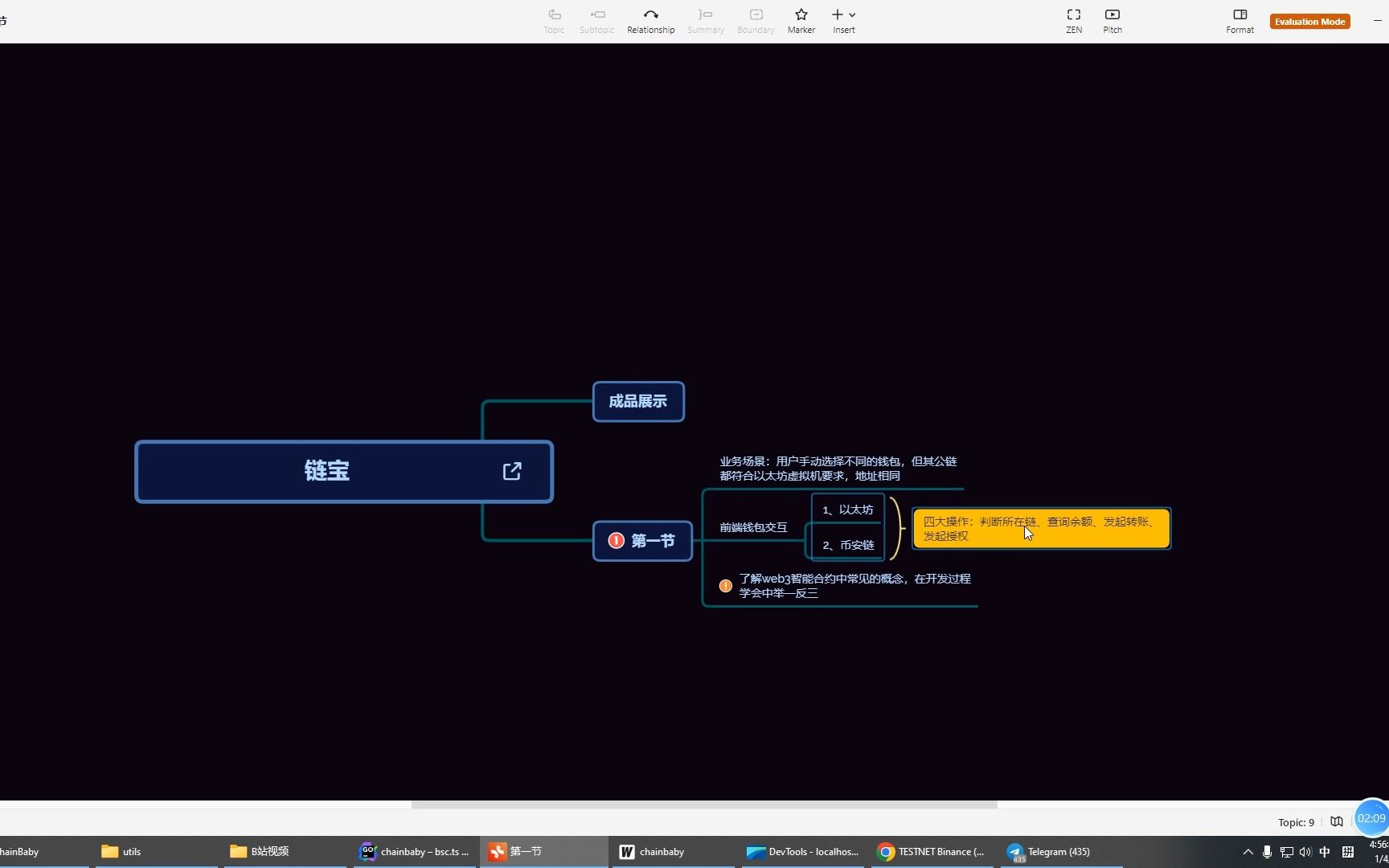Select the 业务场景 description subtopic
Screen dimensions: 1389x868
point(838,469)
